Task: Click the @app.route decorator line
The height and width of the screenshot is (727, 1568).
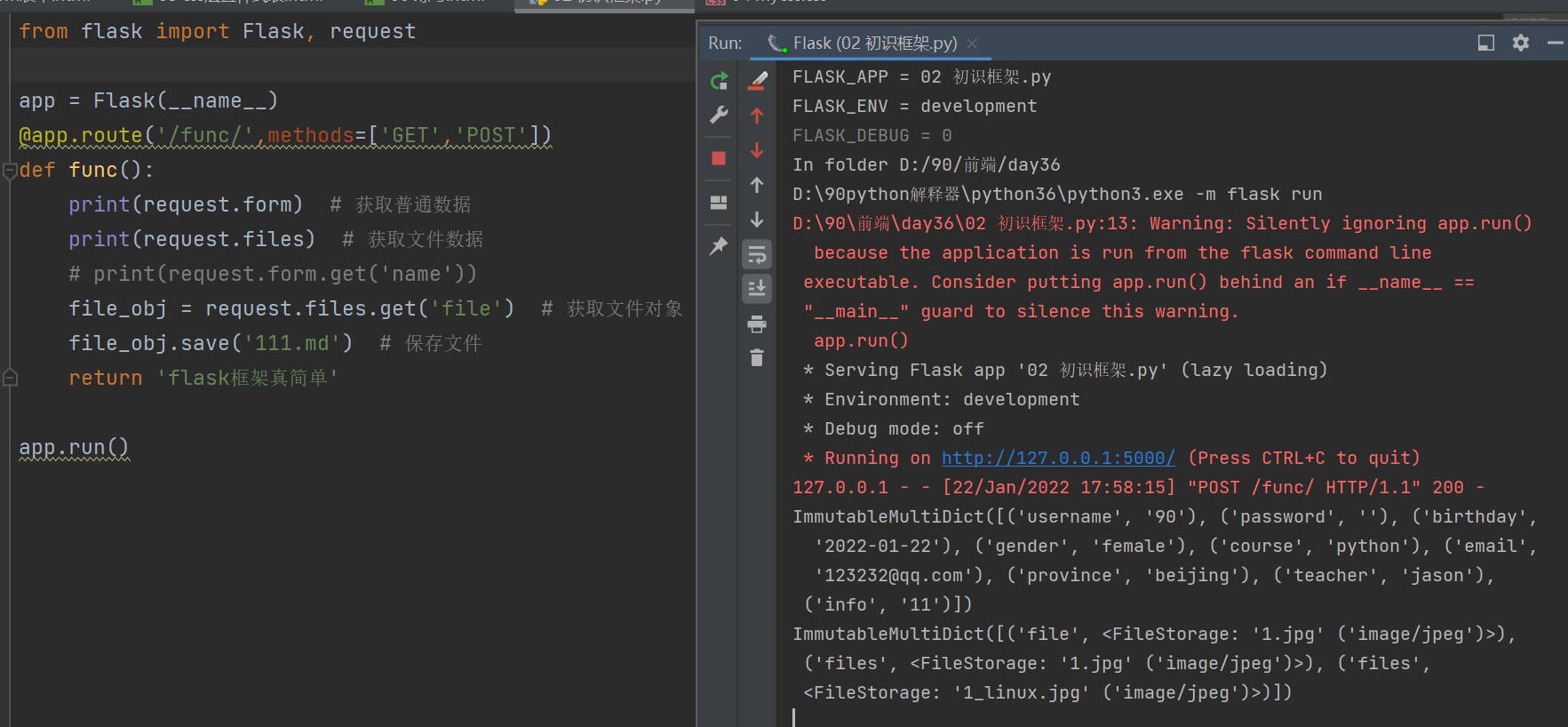Action: (x=285, y=135)
